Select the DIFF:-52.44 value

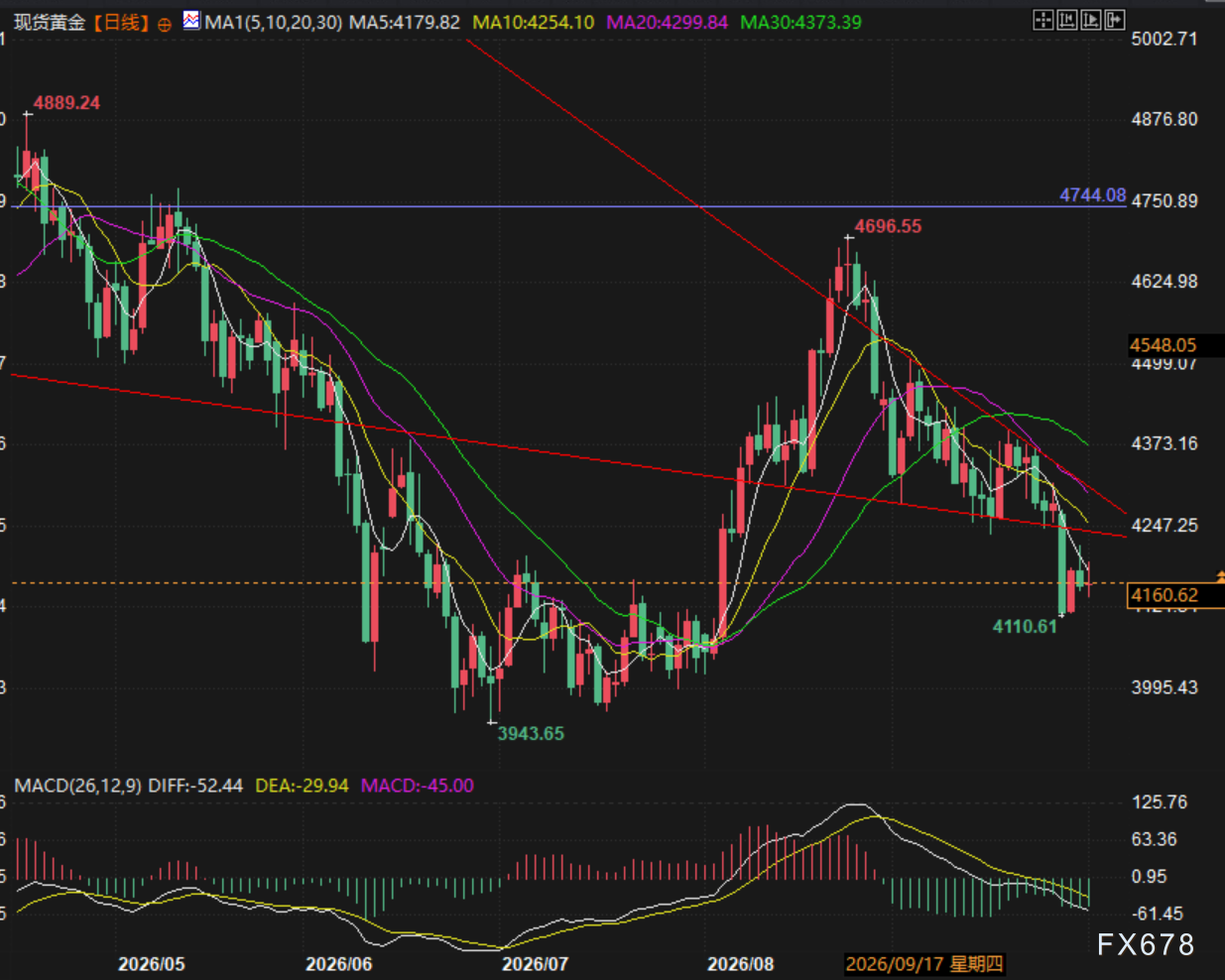click(x=195, y=786)
